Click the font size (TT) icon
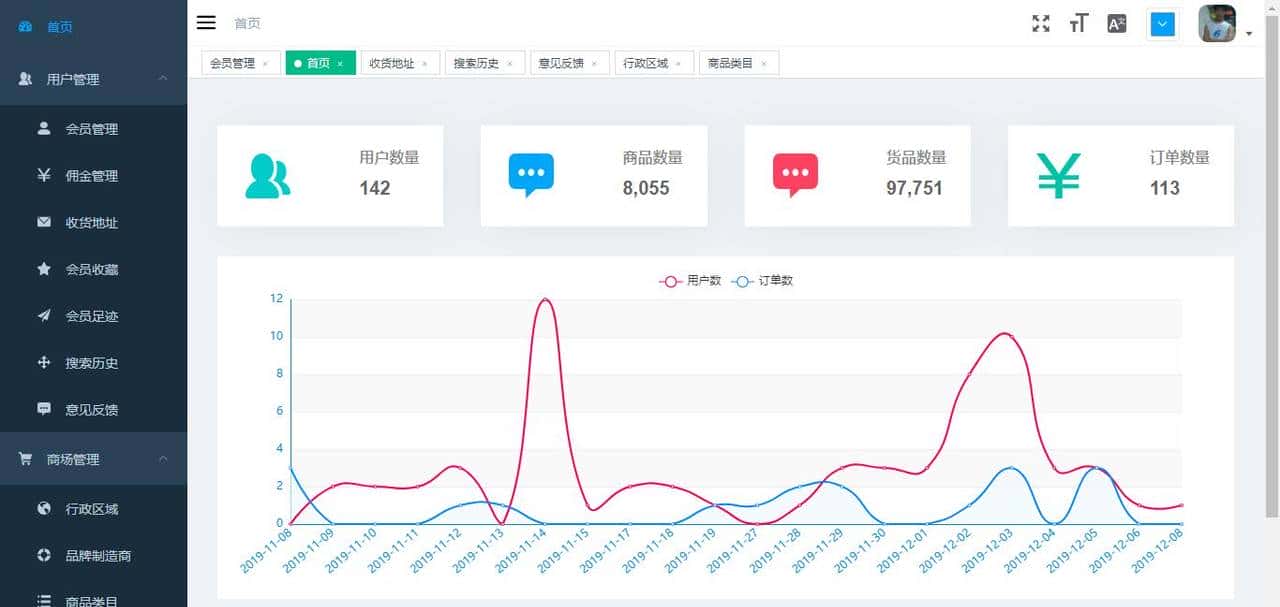Viewport: 1280px width, 607px height. point(1078,23)
